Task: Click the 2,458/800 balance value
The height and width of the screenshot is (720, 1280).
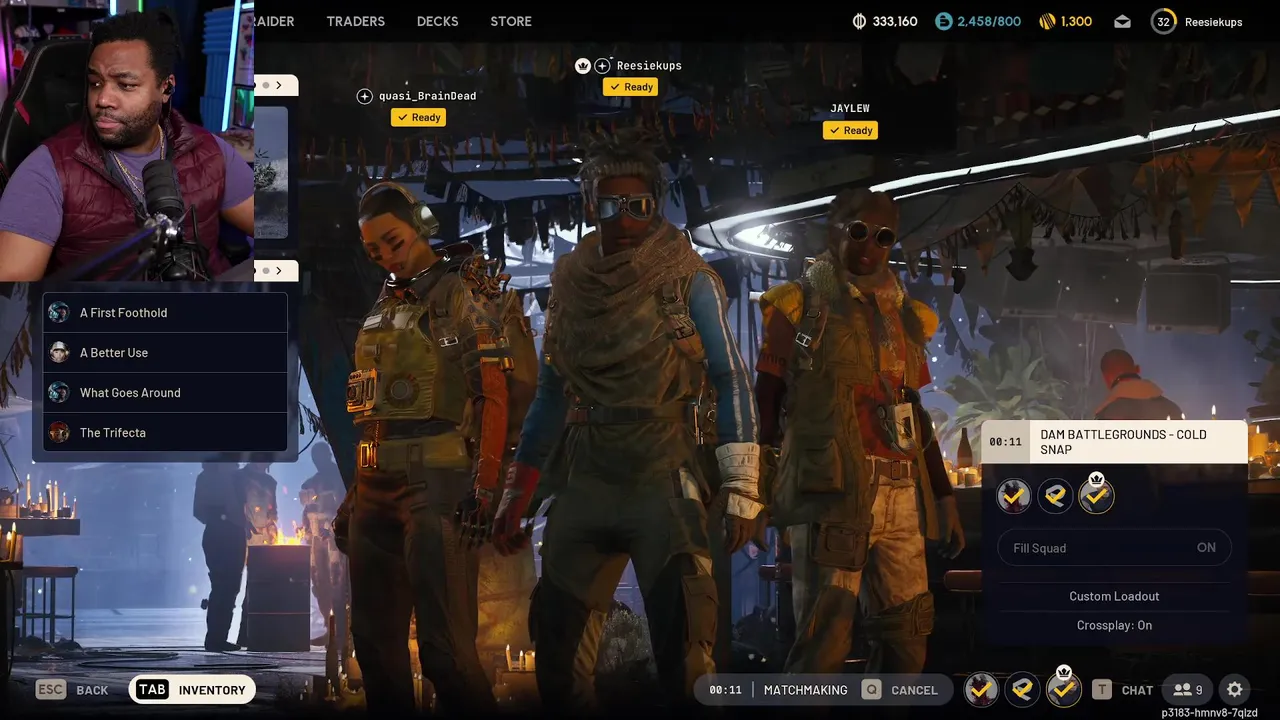Action: coord(990,21)
